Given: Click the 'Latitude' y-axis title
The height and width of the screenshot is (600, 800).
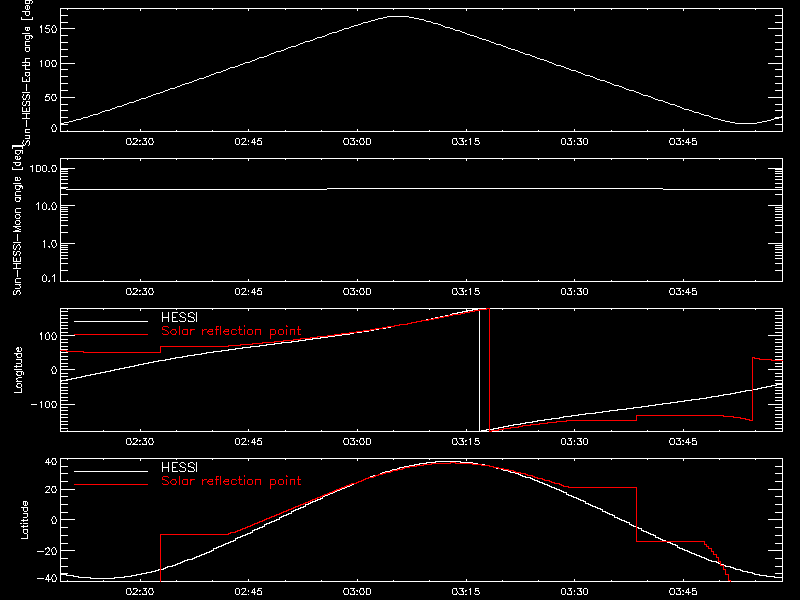Looking at the screenshot, I should [24, 520].
